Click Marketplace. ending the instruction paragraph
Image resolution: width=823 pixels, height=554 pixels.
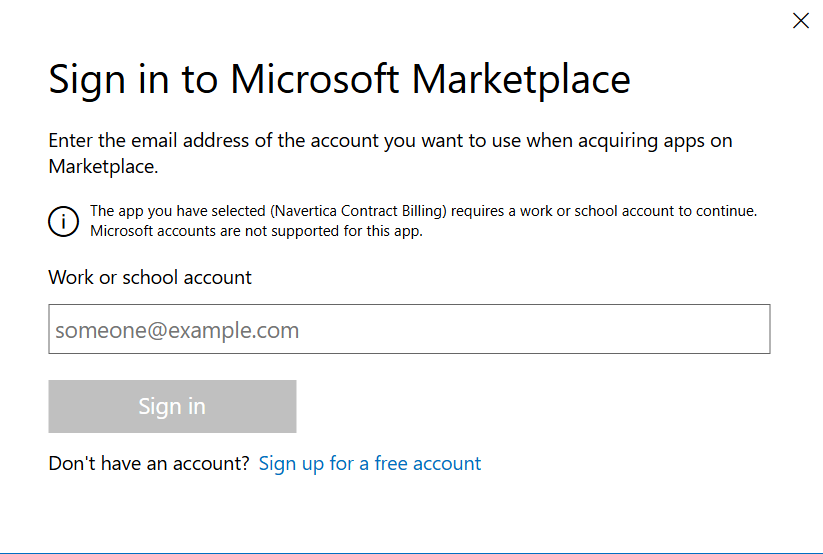point(103,167)
